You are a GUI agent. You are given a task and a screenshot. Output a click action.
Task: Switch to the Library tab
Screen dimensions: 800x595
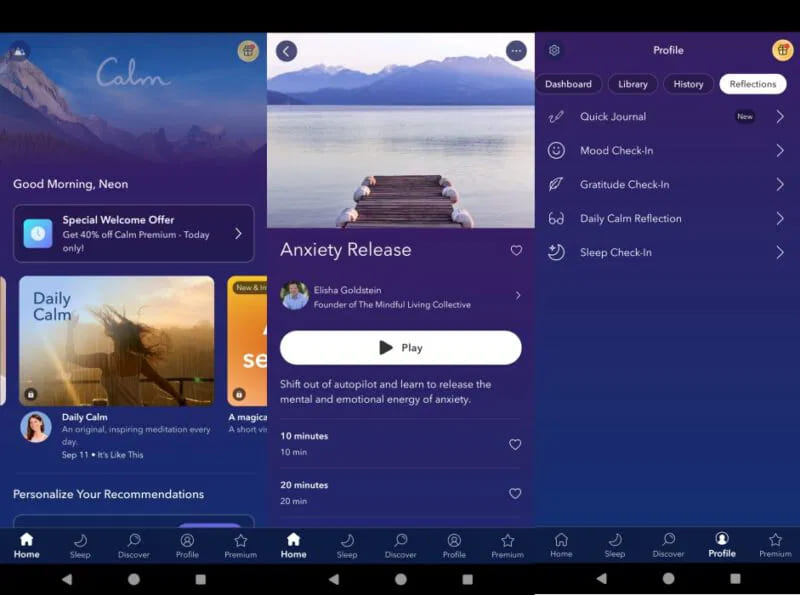pos(633,84)
